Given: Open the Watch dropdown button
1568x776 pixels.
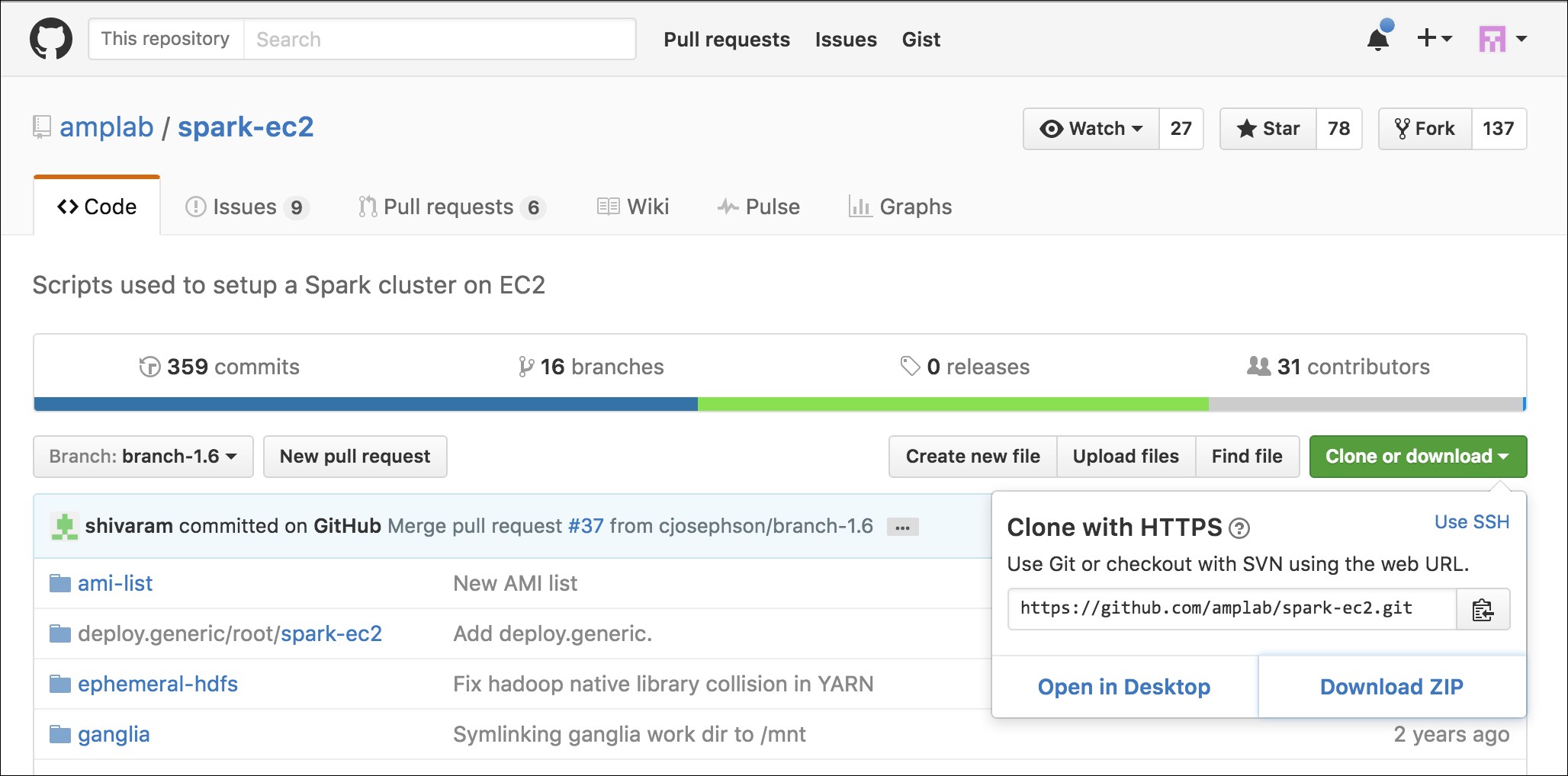Looking at the screenshot, I should 1091,129.
